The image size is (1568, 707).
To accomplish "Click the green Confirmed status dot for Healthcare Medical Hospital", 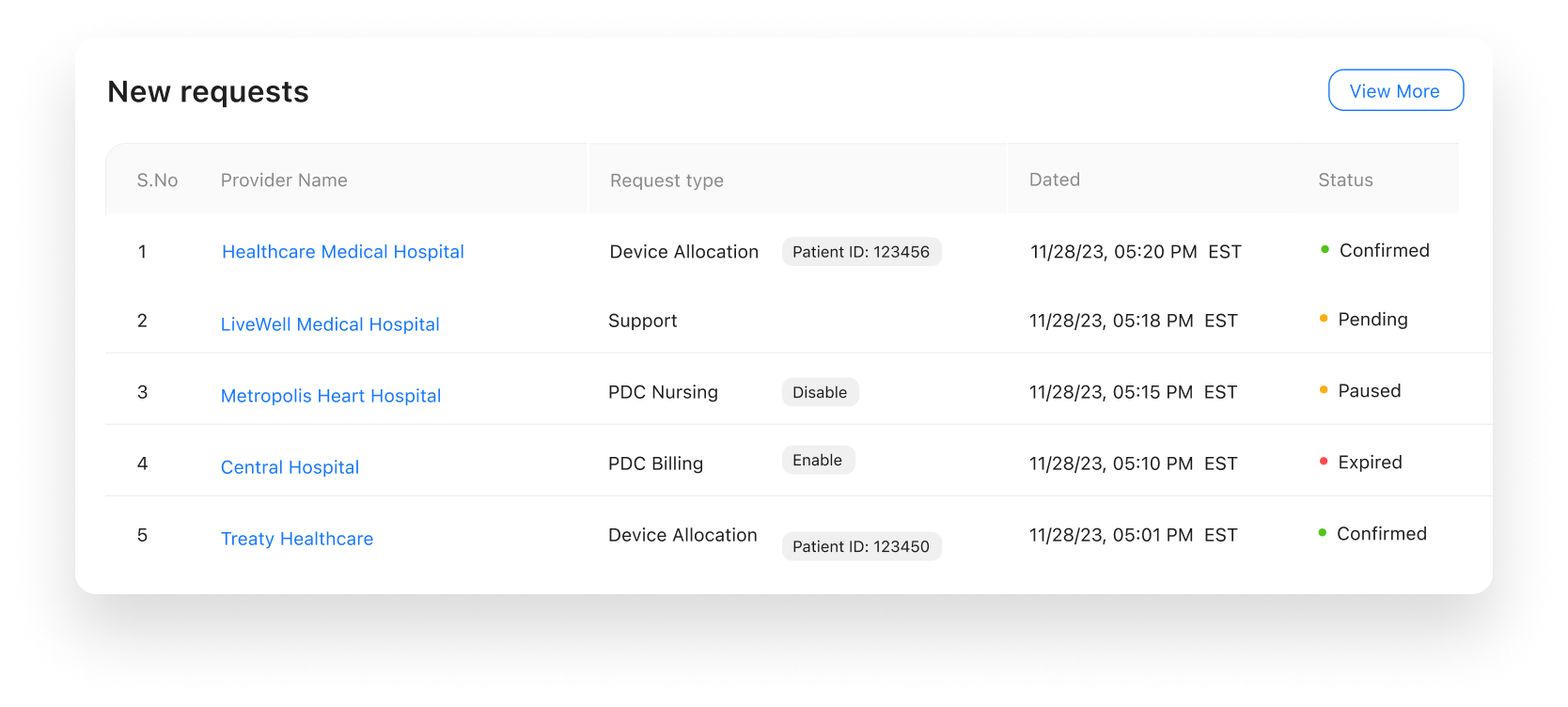I will (x=1325, y=249).
